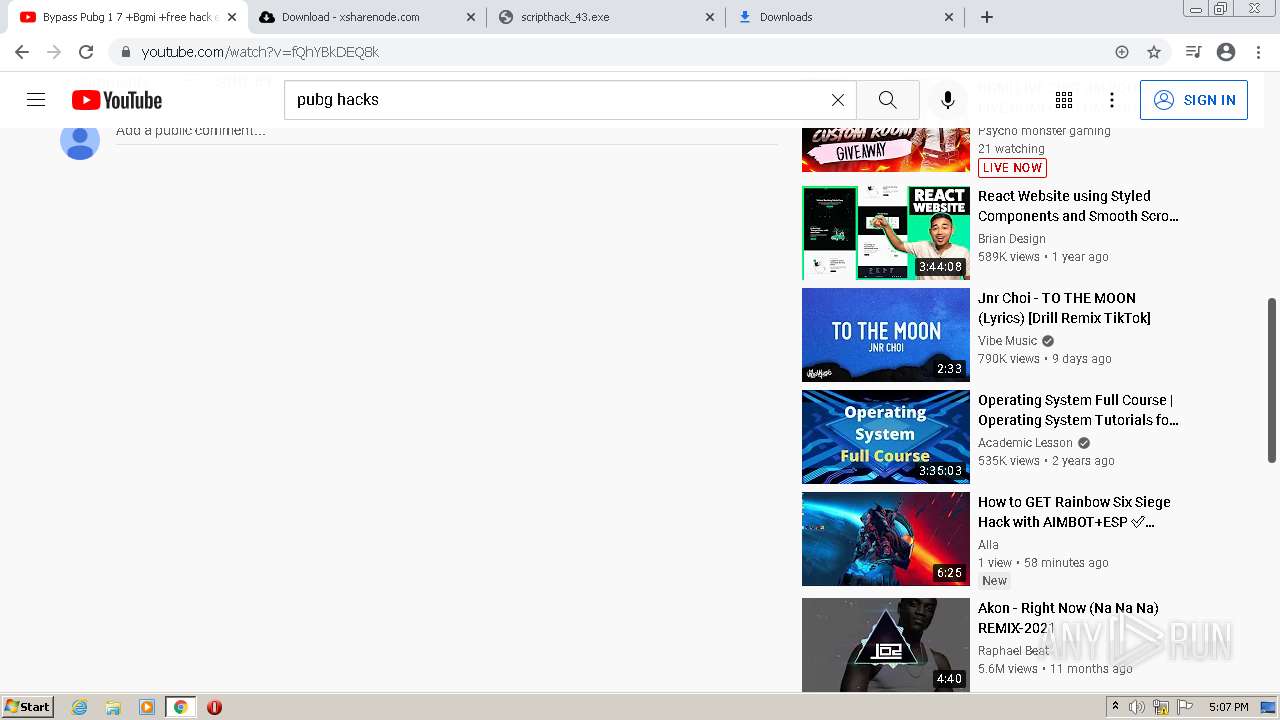This screenshot has height=720, width=1280.
Task: Click the install plus icon in address bar
Action: pos(1122,52)
